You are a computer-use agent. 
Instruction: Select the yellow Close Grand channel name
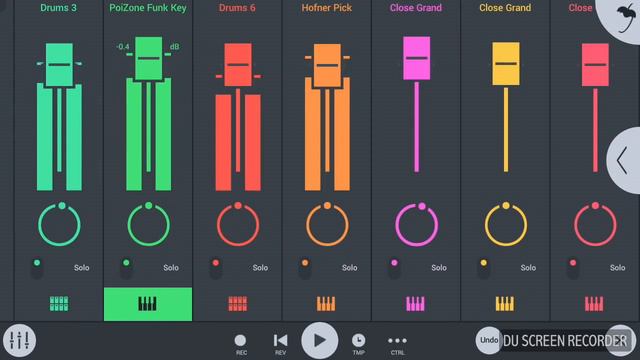tap(505, 8)
